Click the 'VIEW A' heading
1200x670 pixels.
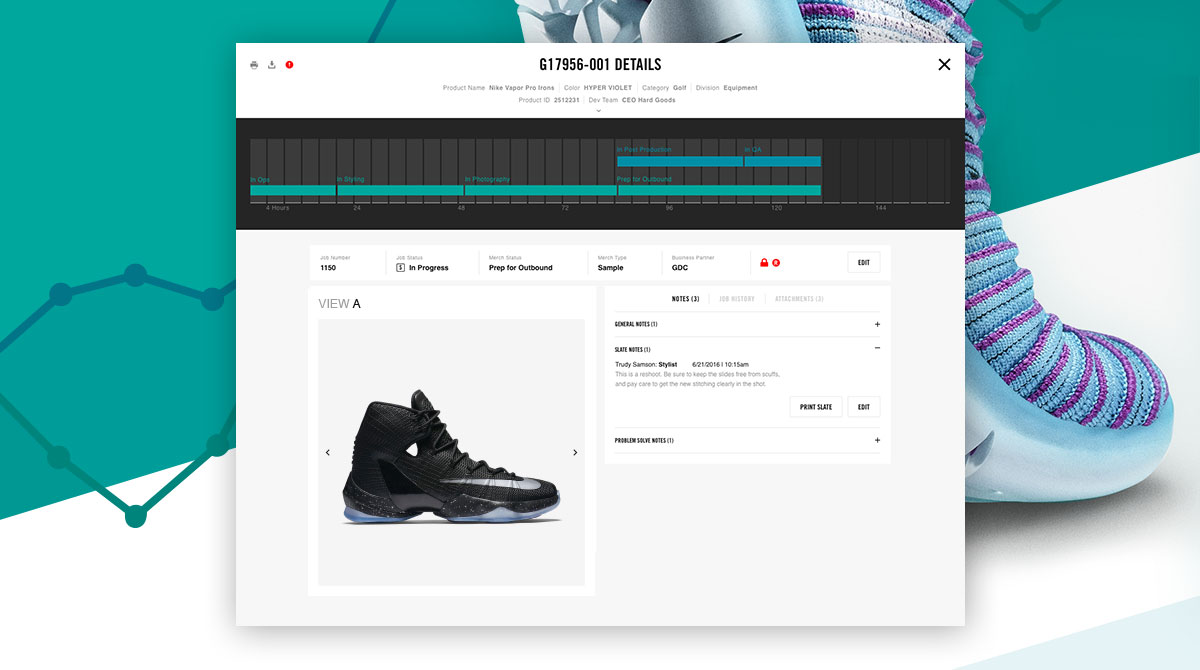339,304
